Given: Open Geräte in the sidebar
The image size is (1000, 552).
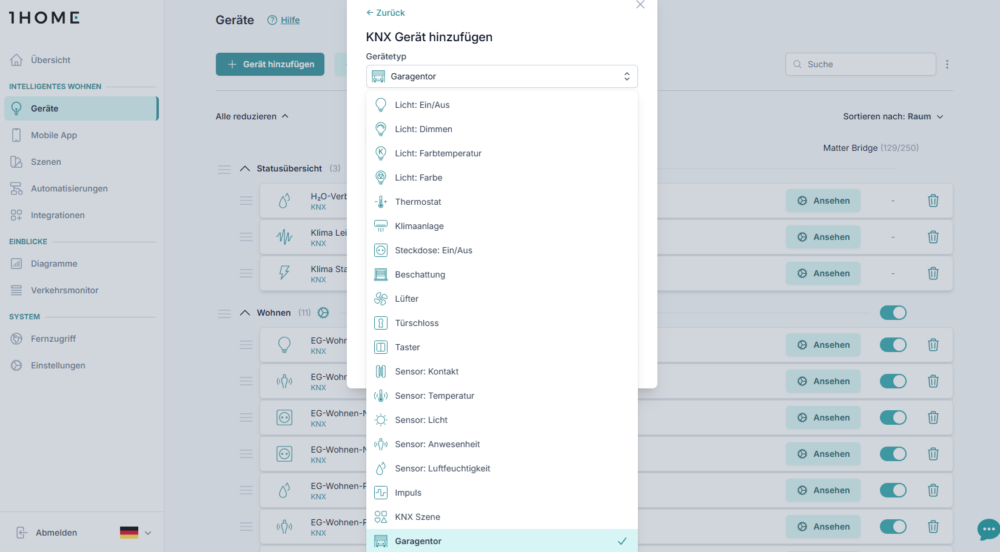Looking at the screenshot, I should click(82, 108).
